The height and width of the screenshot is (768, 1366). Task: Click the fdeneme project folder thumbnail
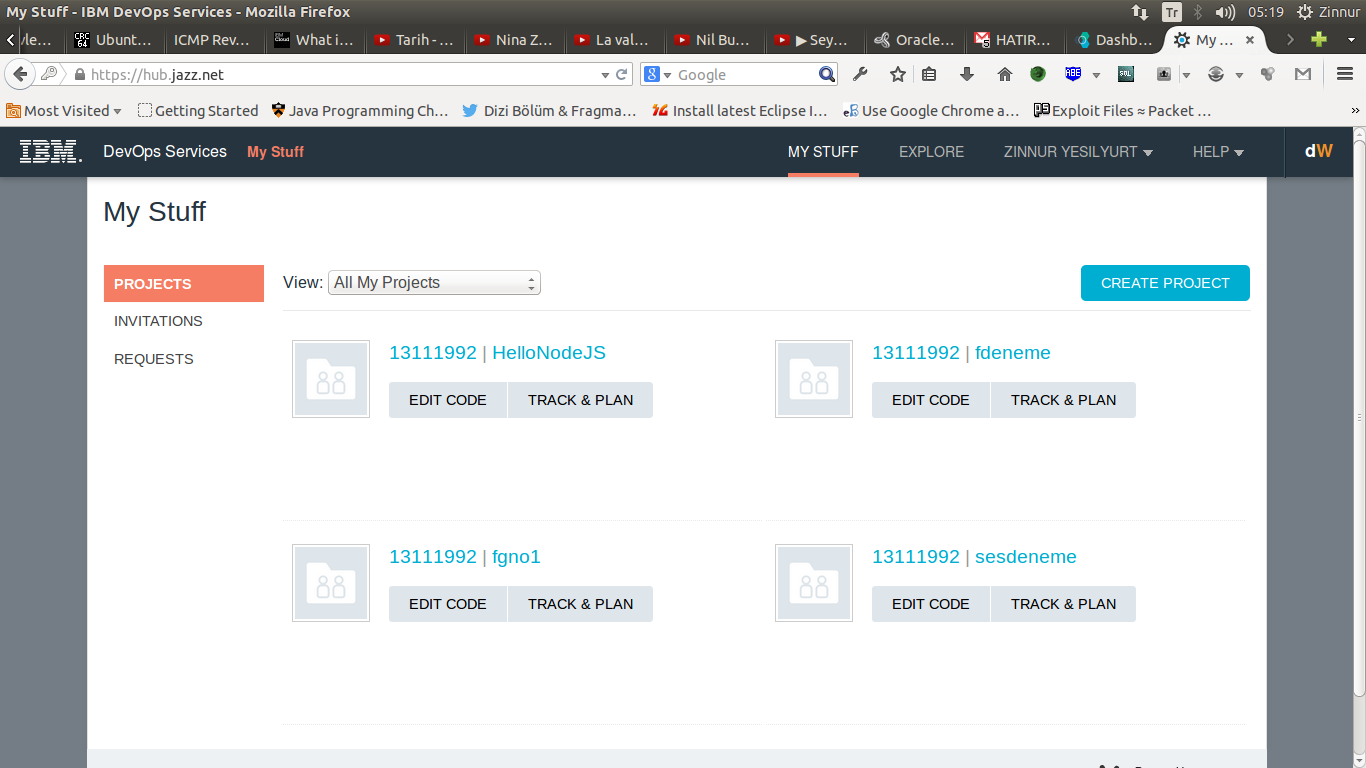pos(814,379)
